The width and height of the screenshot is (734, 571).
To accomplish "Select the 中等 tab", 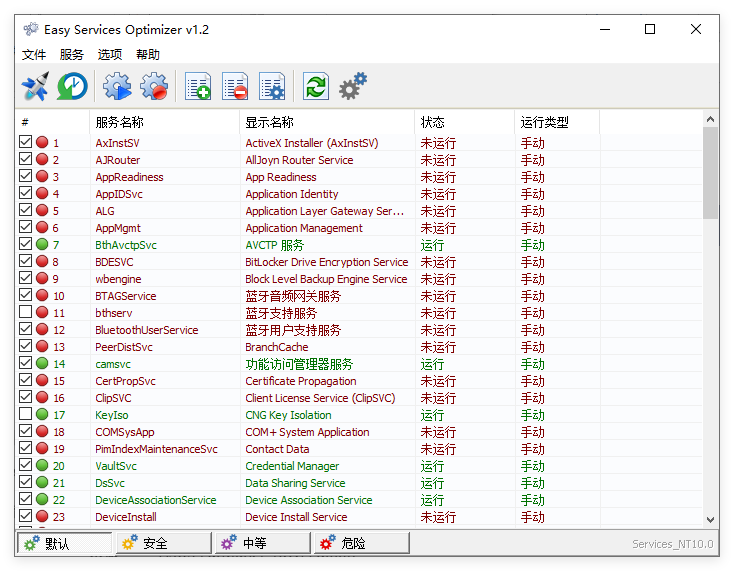I will tap(263, 543).
